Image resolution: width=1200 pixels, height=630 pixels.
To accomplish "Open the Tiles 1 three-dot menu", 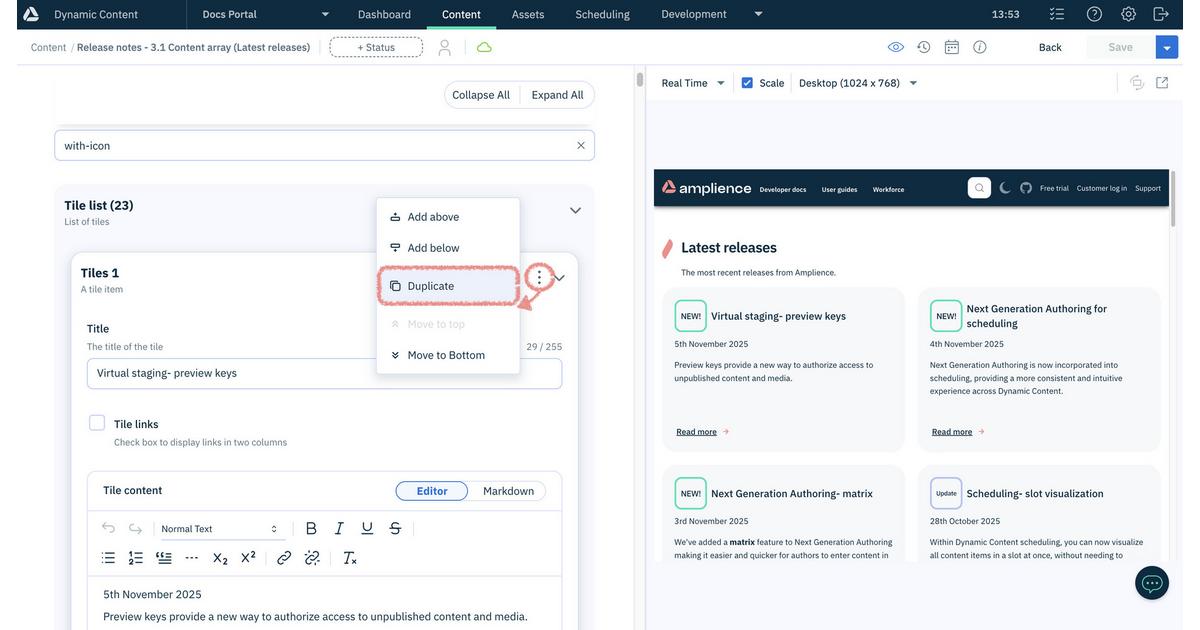I will tap(539, 277).
